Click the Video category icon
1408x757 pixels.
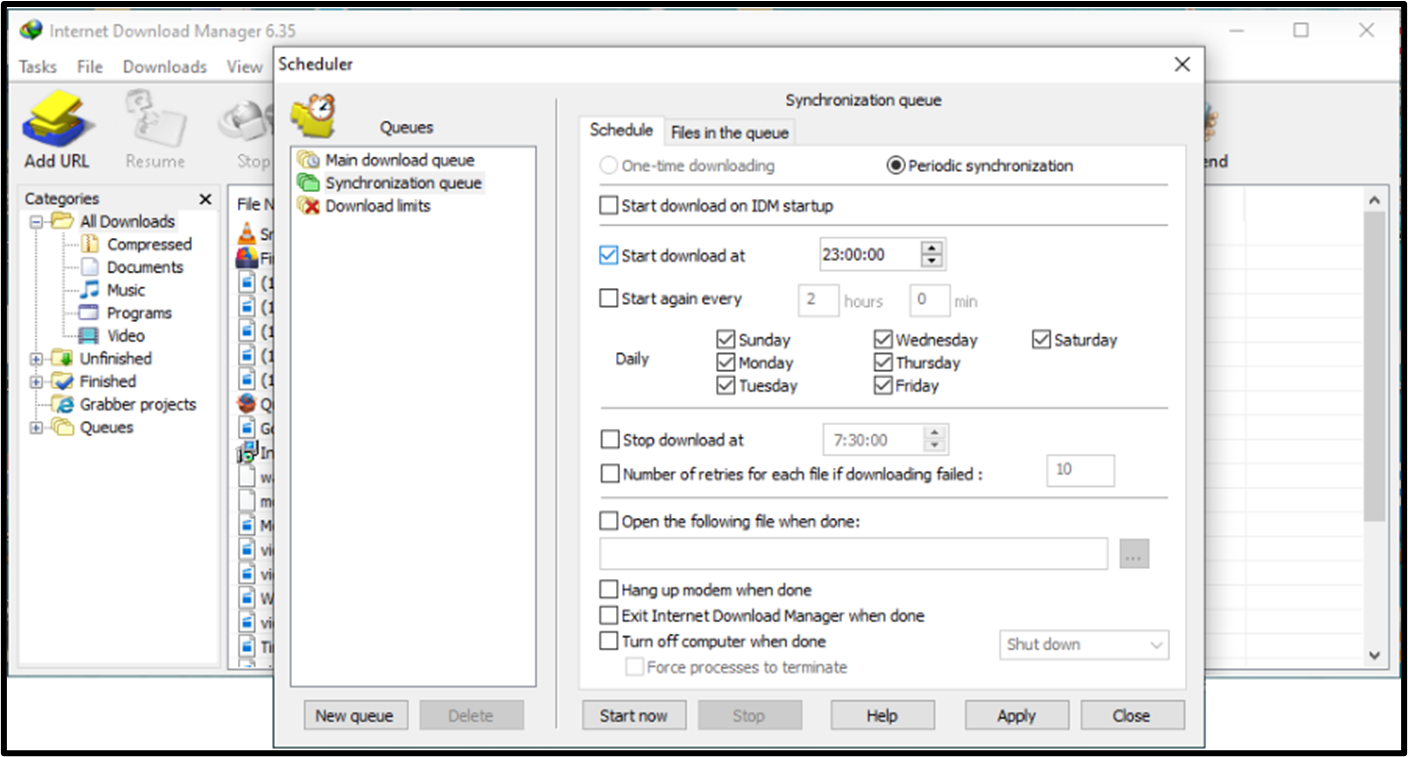[90, 336]
